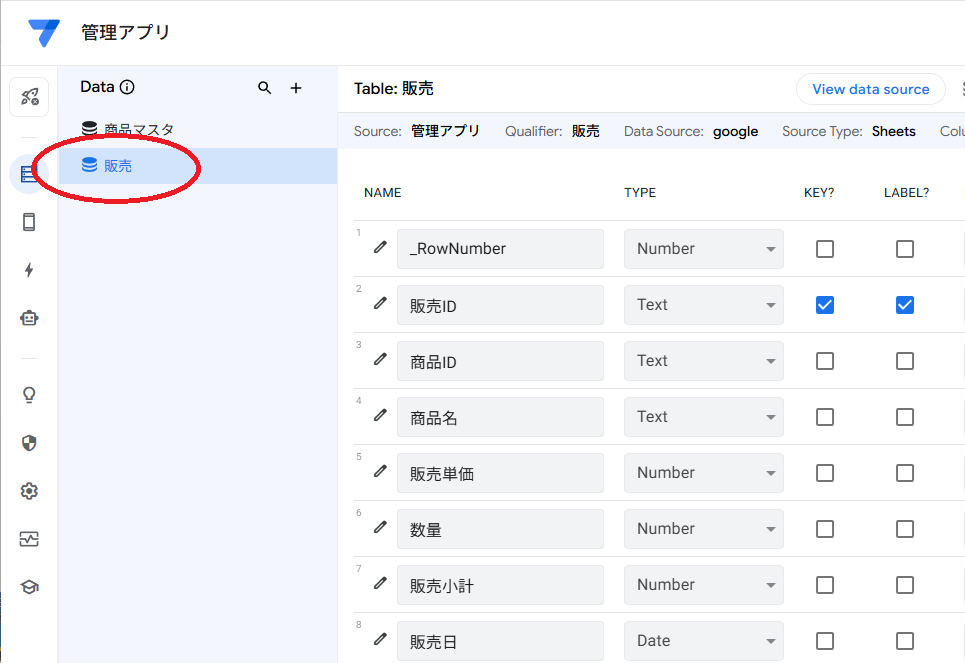
Task: Click the search icon in Data panel
Action: [264, 88]
